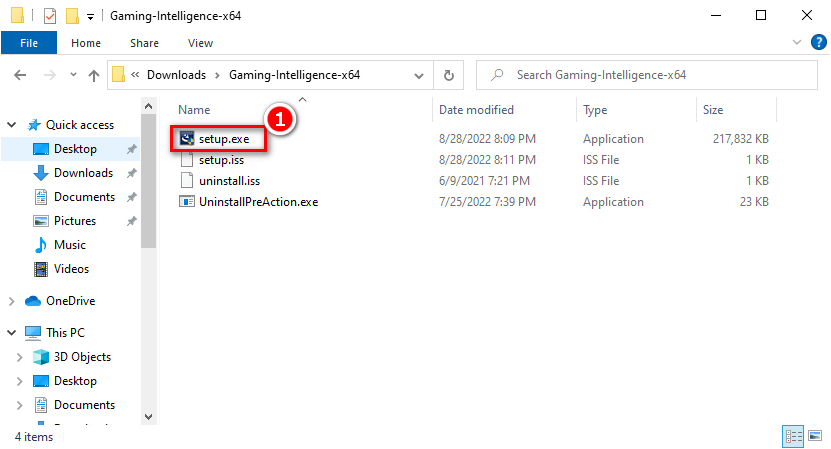Open the File ribbon tab

point(29,43)
